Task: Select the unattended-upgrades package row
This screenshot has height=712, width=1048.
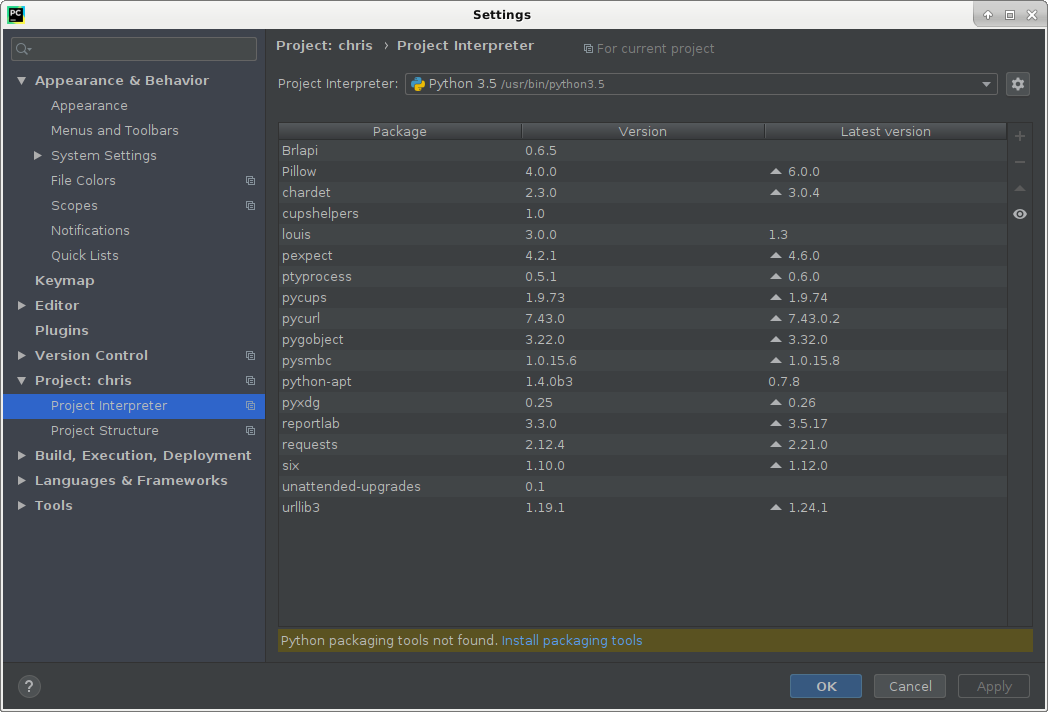Action: [x=642, y=487]
